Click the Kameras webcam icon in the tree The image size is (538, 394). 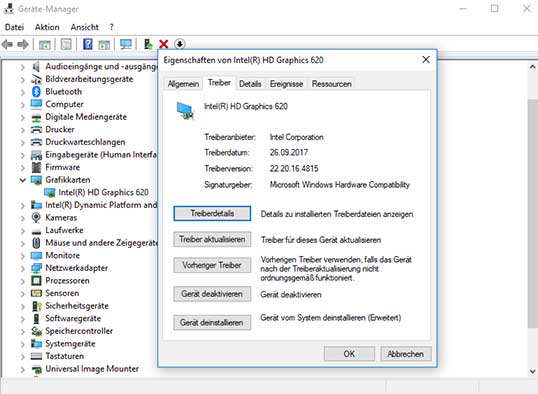click(36, 218)
